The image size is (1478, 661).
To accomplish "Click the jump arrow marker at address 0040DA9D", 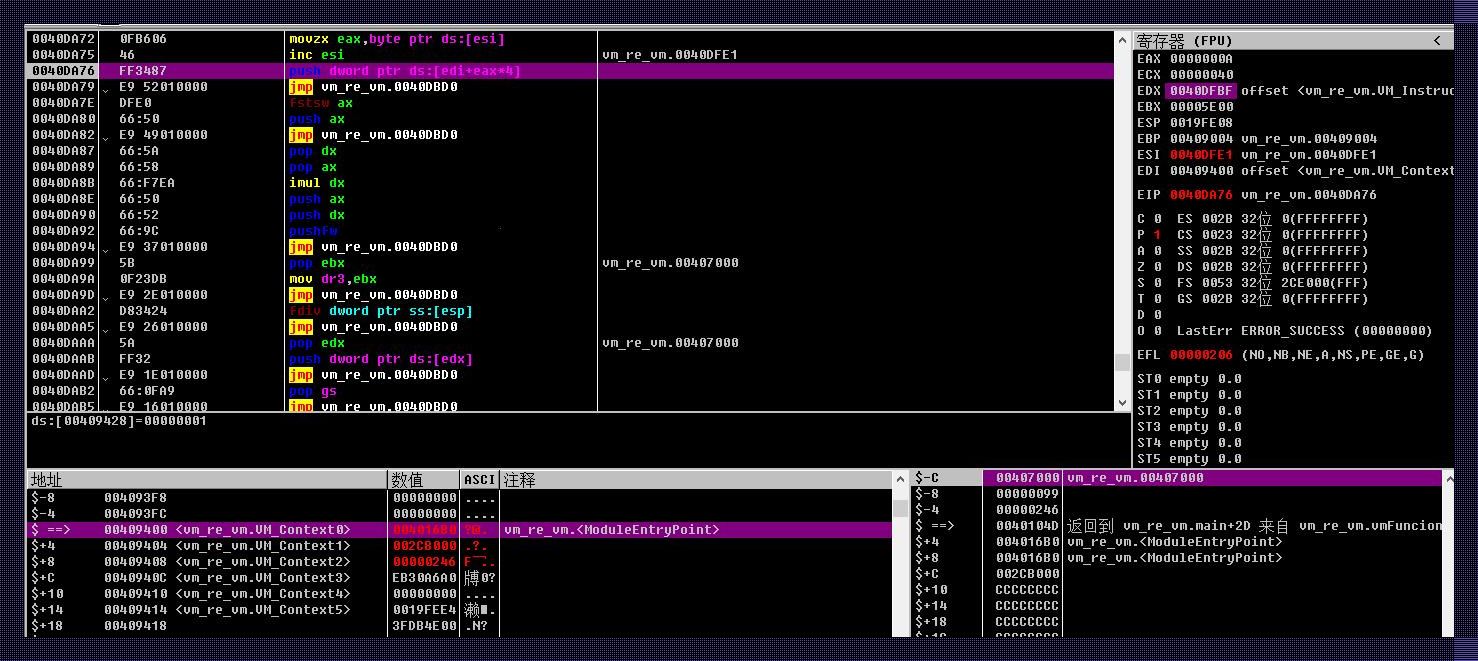I will tap(106, 296).
